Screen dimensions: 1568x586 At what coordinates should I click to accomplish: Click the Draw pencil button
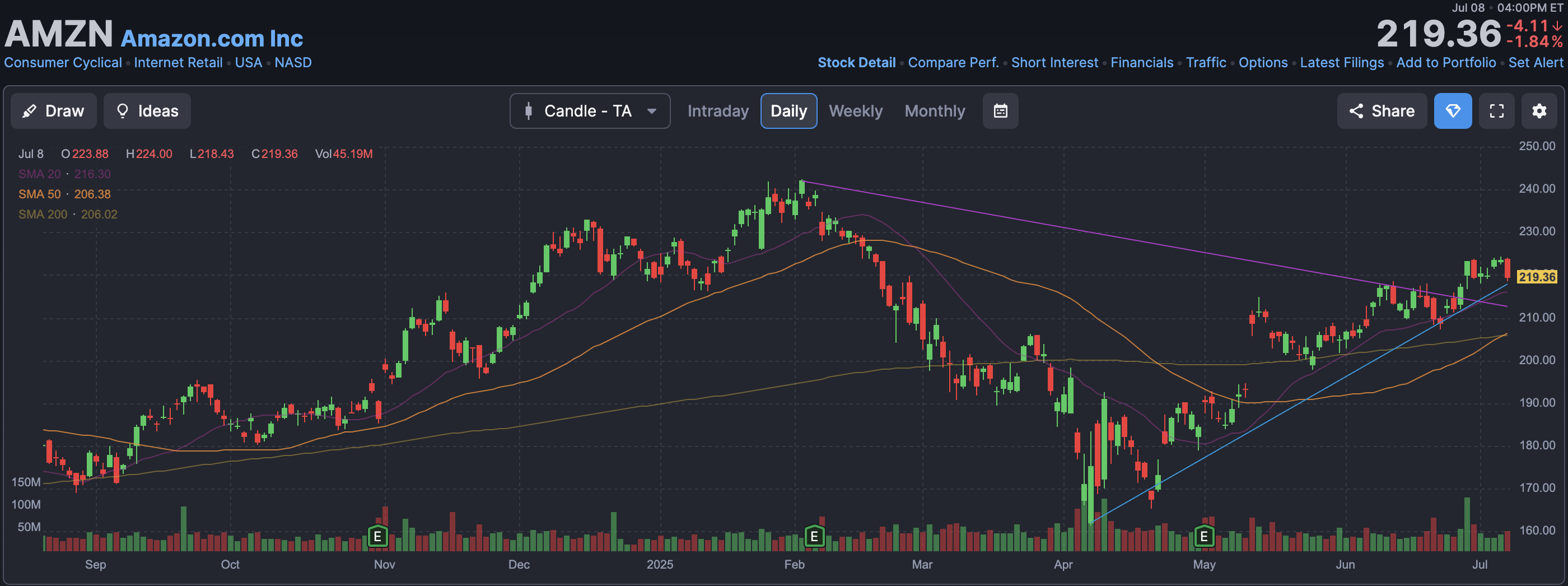(54, 111)
